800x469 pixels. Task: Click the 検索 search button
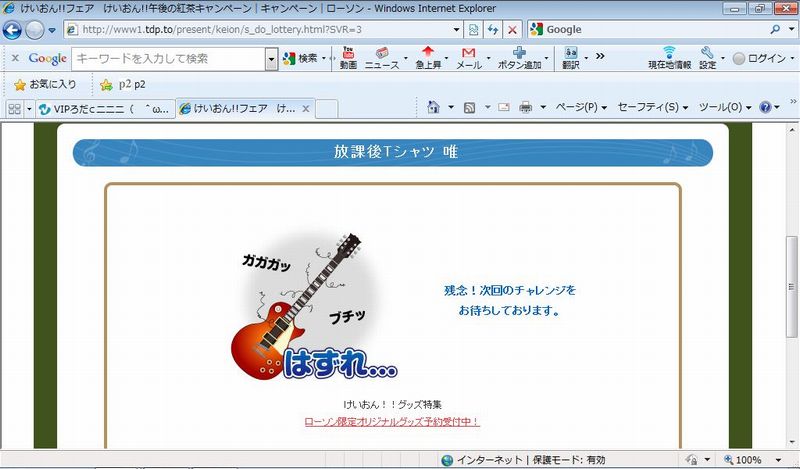(301, 59)
